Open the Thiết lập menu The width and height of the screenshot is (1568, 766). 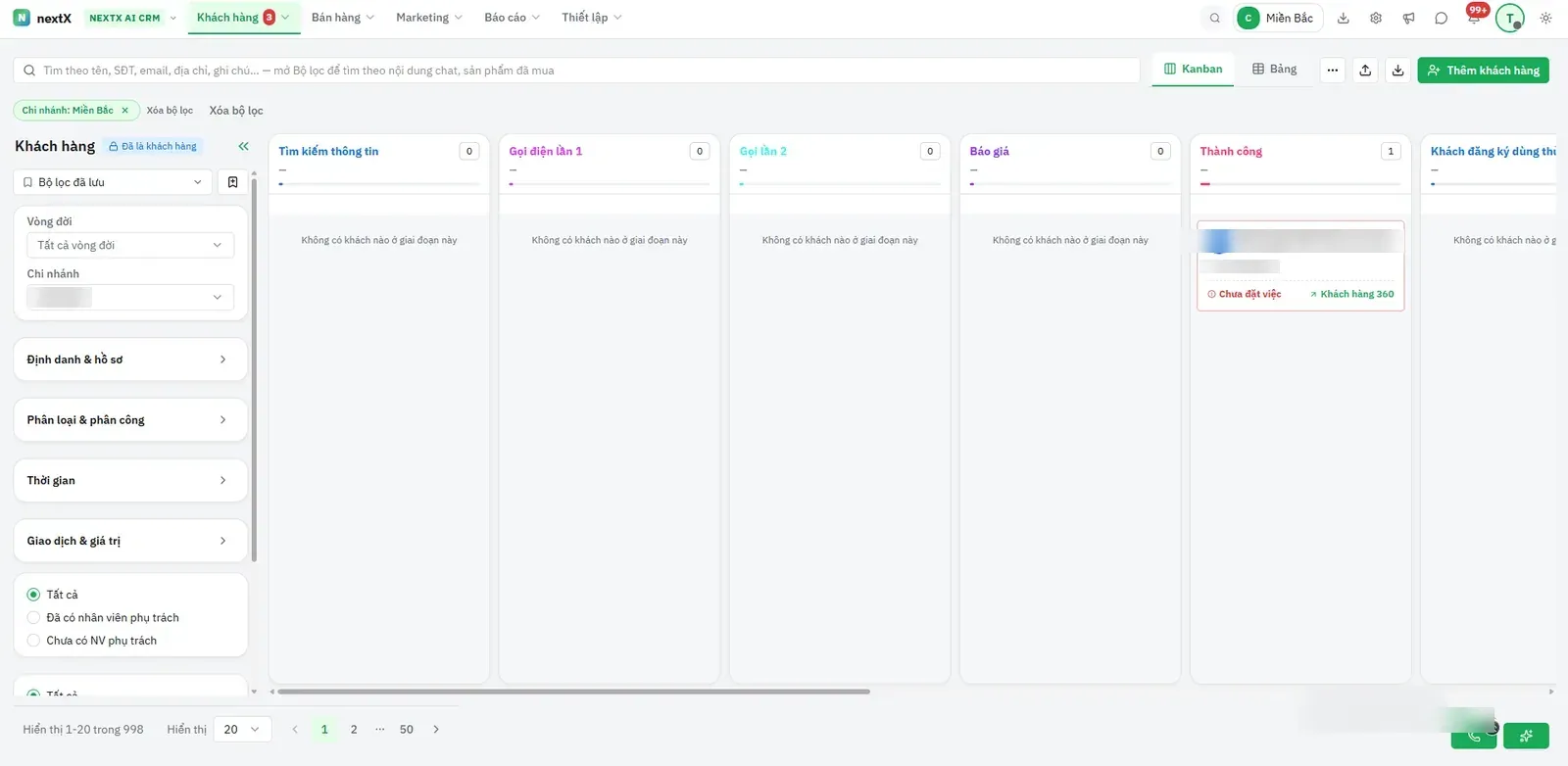click(x=592, y=18)
